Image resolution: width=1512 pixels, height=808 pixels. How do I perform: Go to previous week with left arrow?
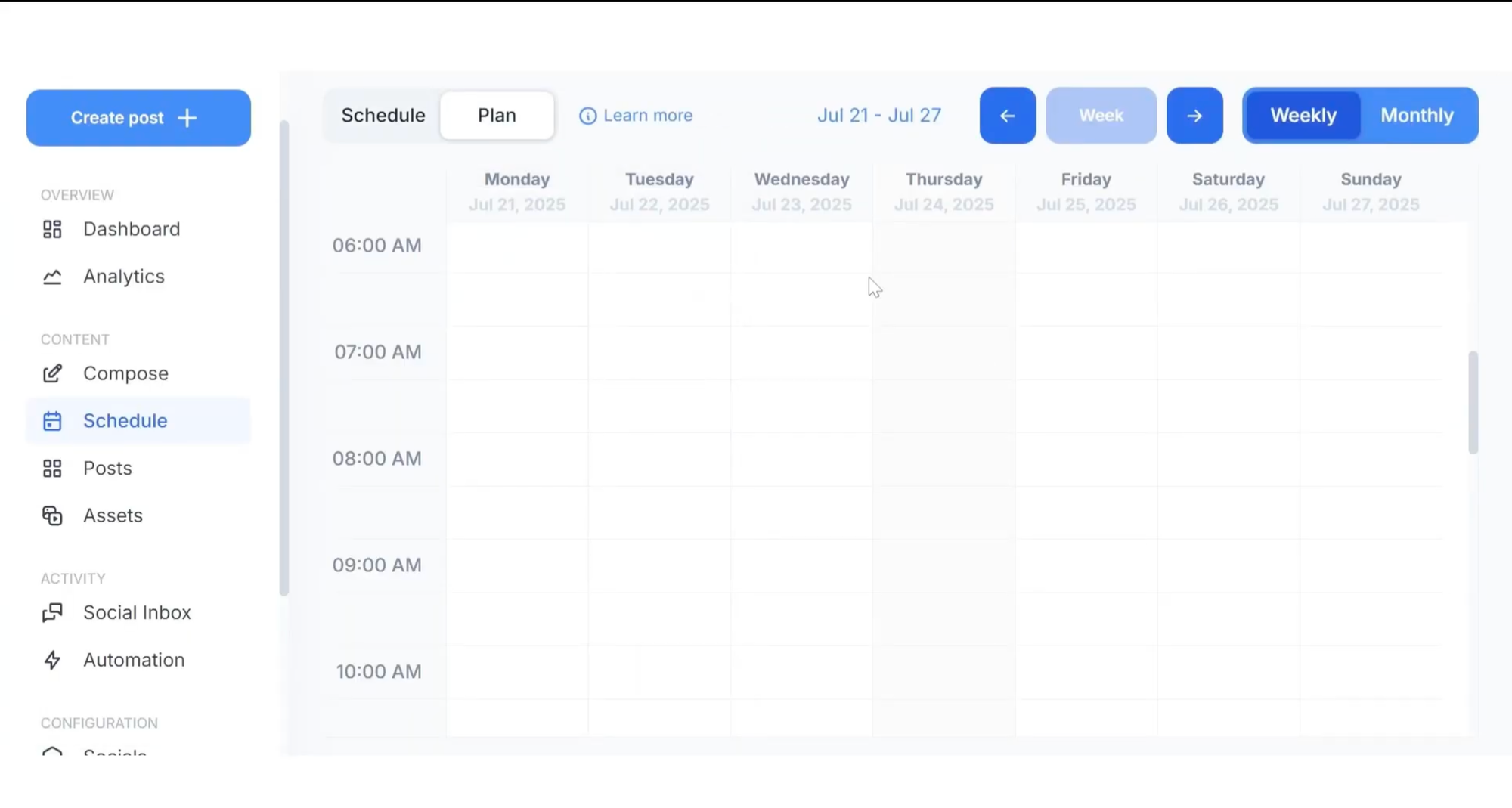click(x=1007, y=116)
